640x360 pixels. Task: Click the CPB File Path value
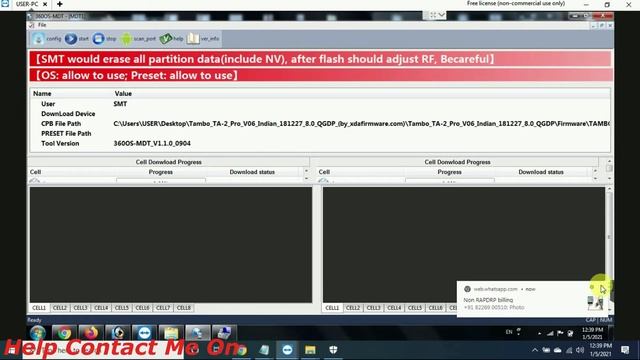coord(362,124)
